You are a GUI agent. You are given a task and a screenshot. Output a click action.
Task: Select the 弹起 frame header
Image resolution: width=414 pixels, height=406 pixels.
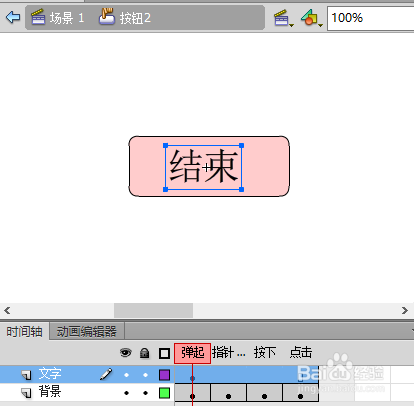pyautogui.click(x=192, y=353)
